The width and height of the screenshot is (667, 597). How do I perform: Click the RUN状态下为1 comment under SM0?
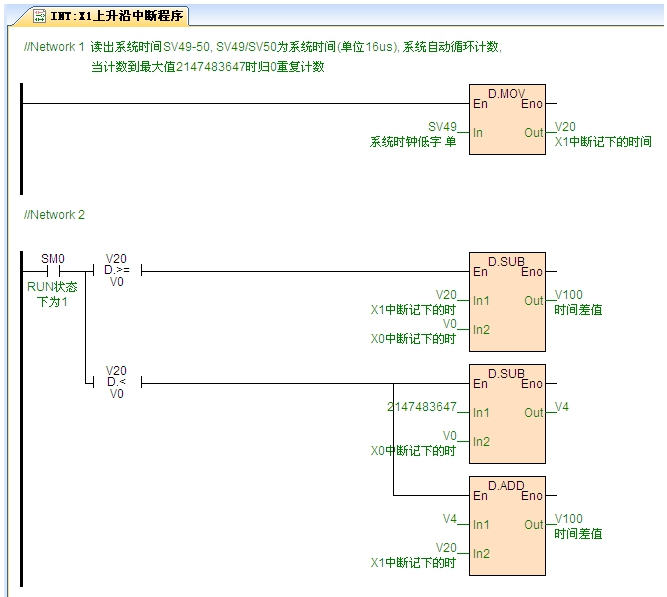click(x=52, y=293)
